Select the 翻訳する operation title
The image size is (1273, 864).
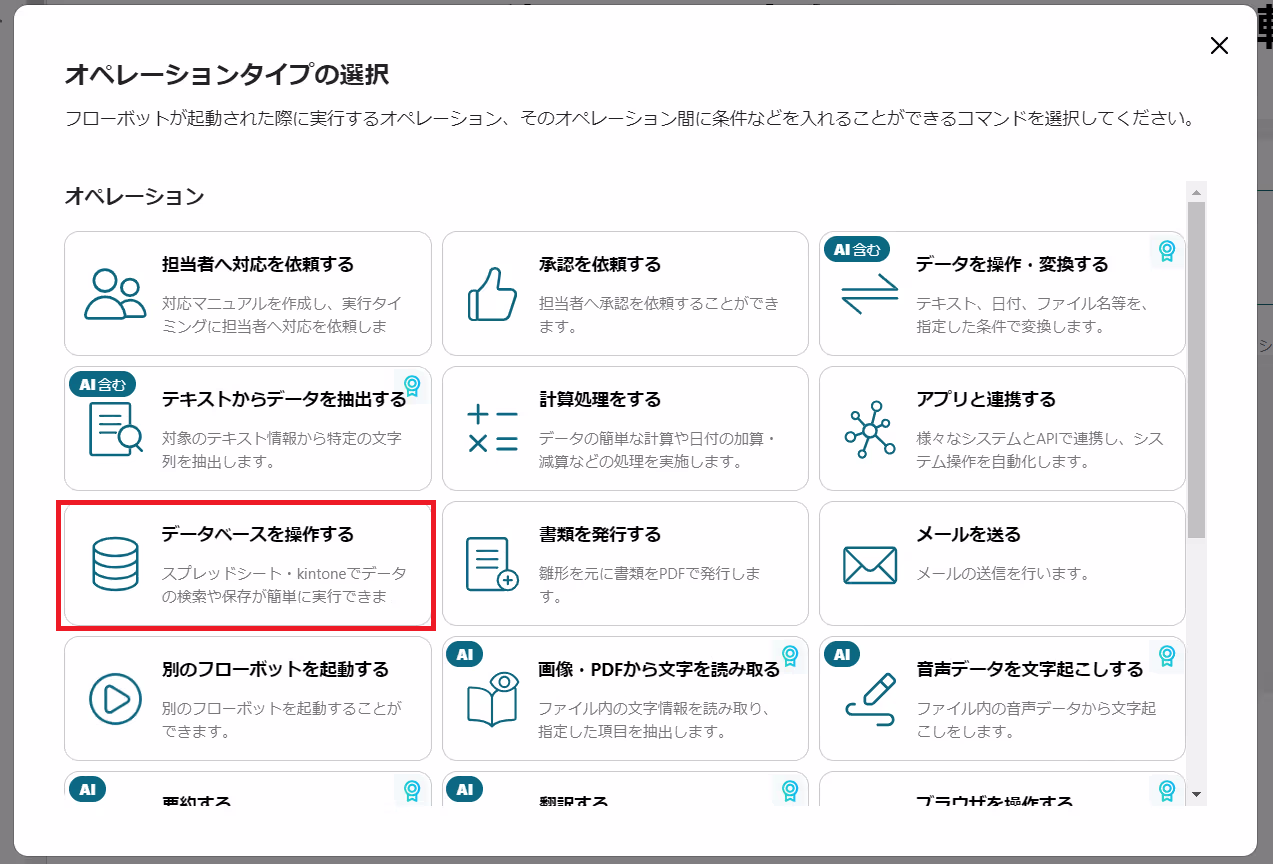click(x=574, y=801)
